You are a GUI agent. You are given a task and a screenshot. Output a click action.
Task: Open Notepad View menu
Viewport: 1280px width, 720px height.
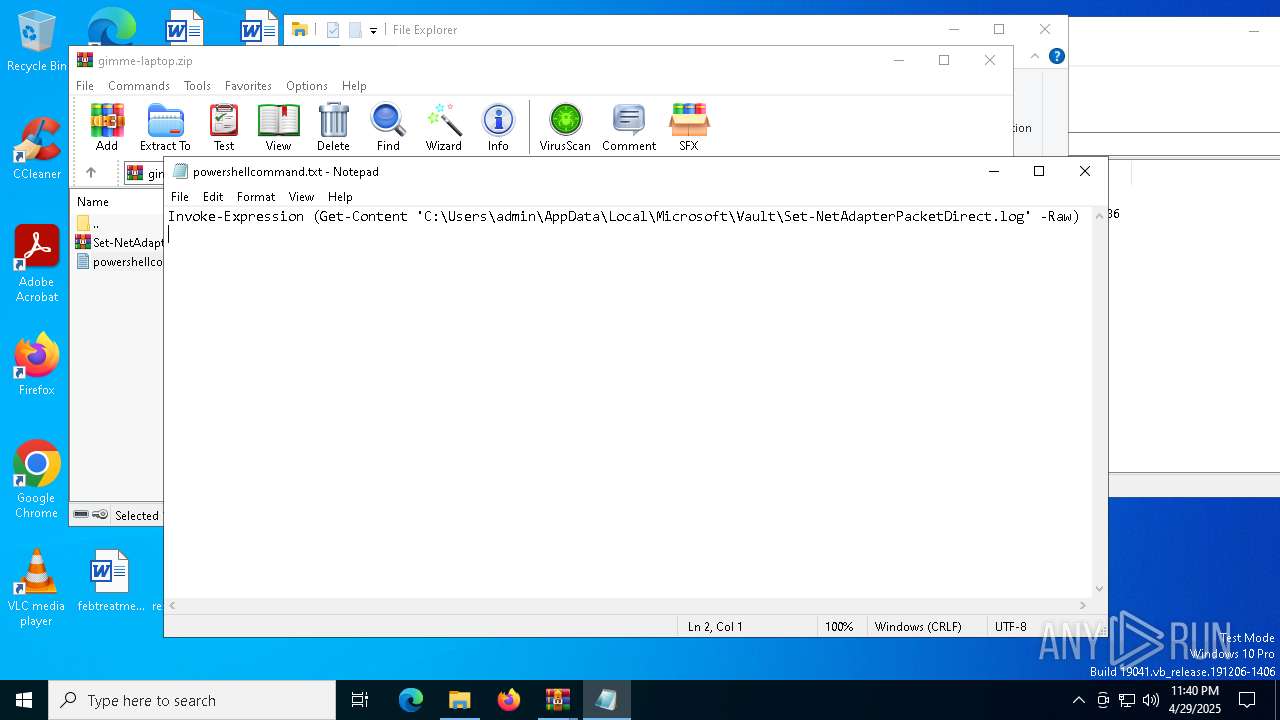click(301, 197)
